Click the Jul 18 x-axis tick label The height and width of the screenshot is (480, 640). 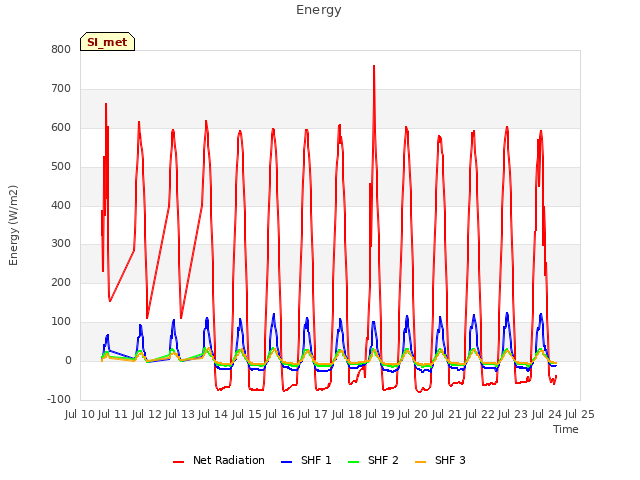347,415
